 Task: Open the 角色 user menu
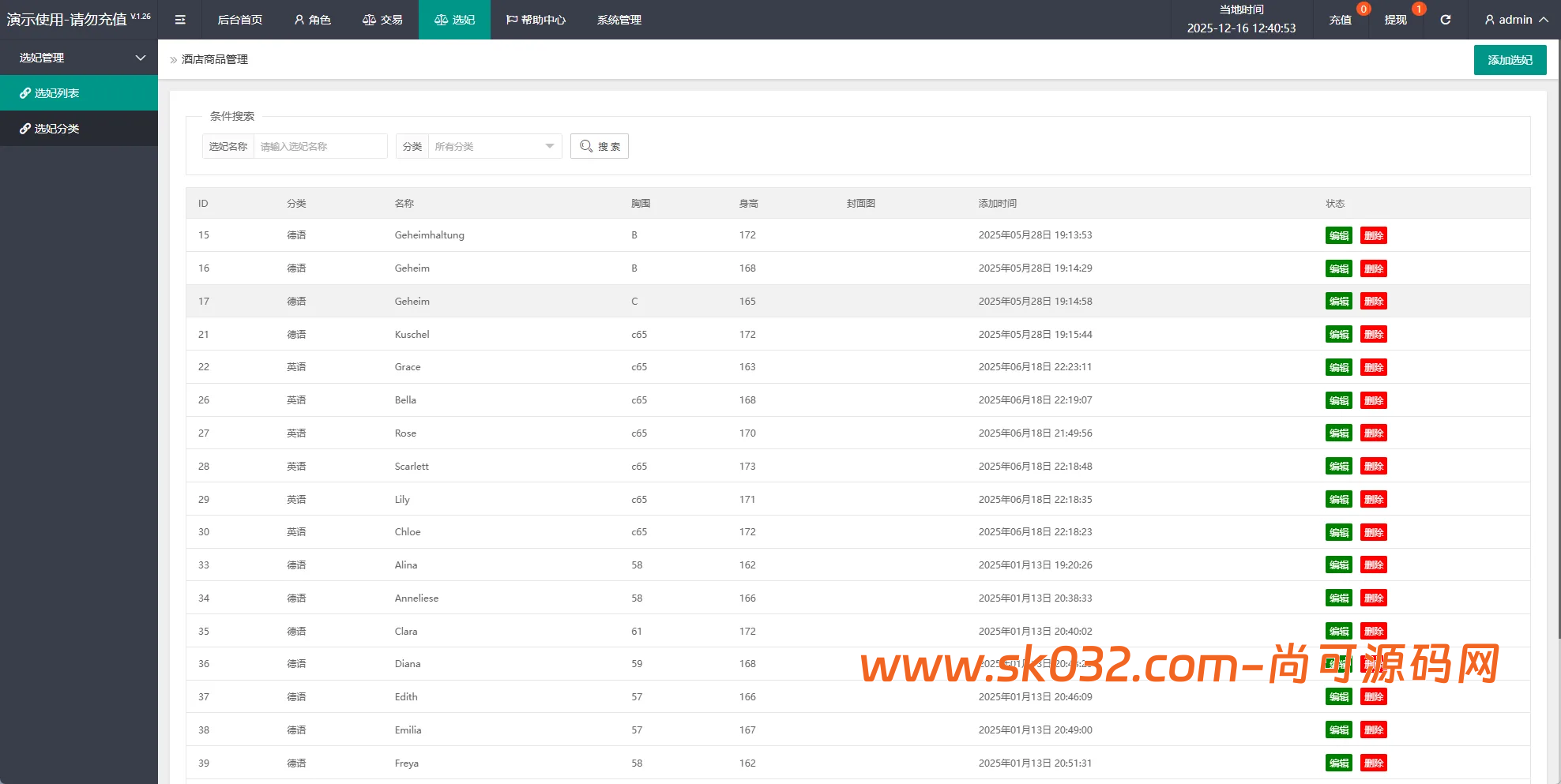(x=312, y=20)
